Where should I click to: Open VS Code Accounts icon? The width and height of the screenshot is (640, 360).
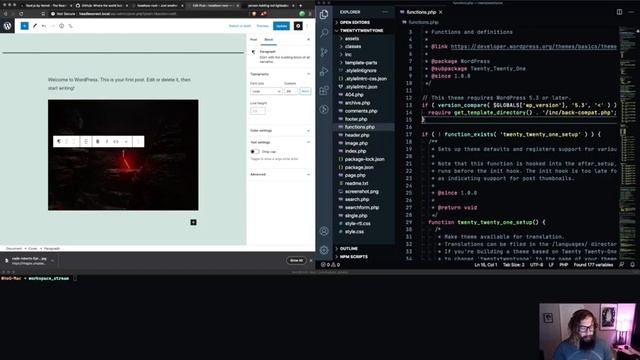(x=324, y=231)
